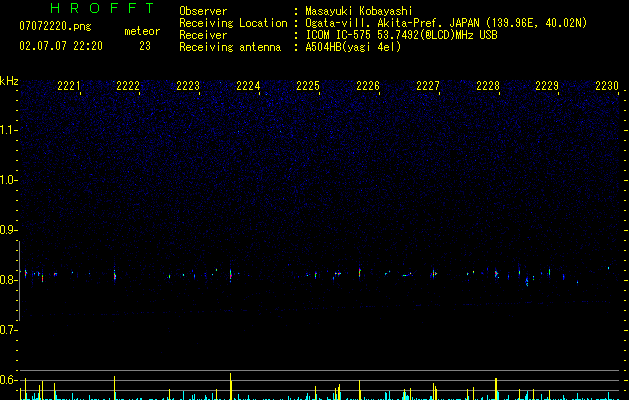Click the 2222 time marker
This screenshot has width=629, height=400.
(x=128, y=86)
